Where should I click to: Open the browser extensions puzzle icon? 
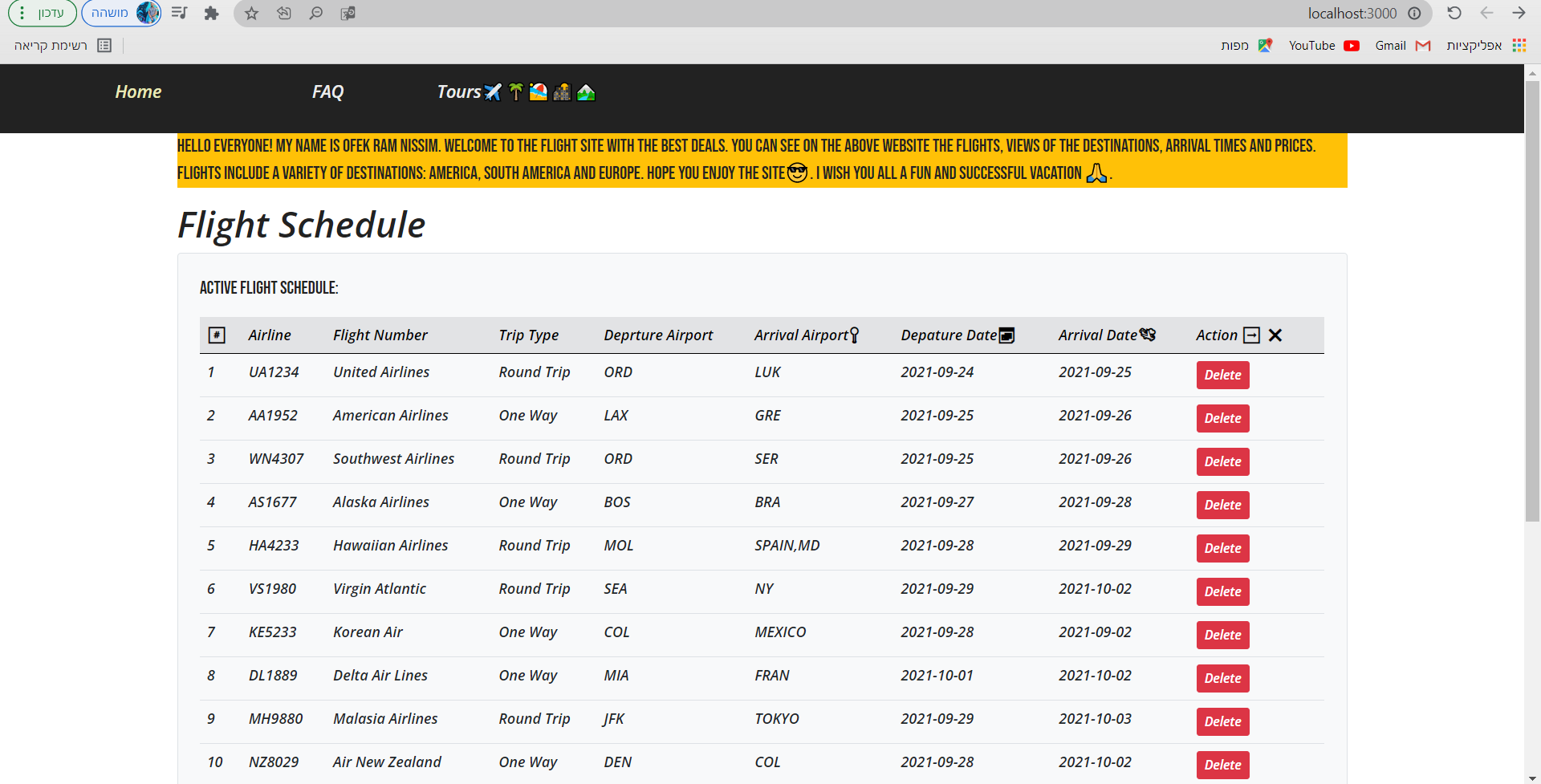pos(211,14)
